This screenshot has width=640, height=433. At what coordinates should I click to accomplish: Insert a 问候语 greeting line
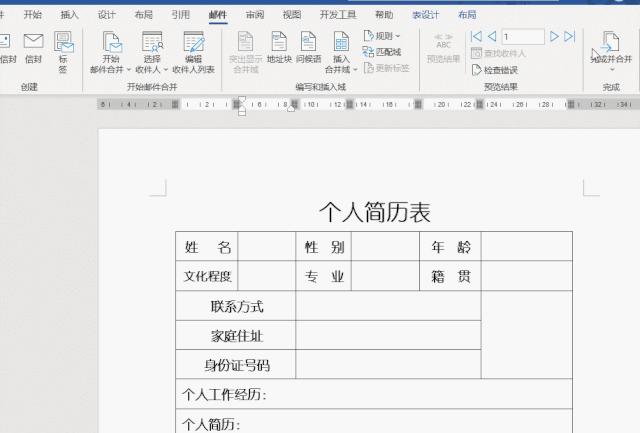pyautogui.click(x=309, y=47)
